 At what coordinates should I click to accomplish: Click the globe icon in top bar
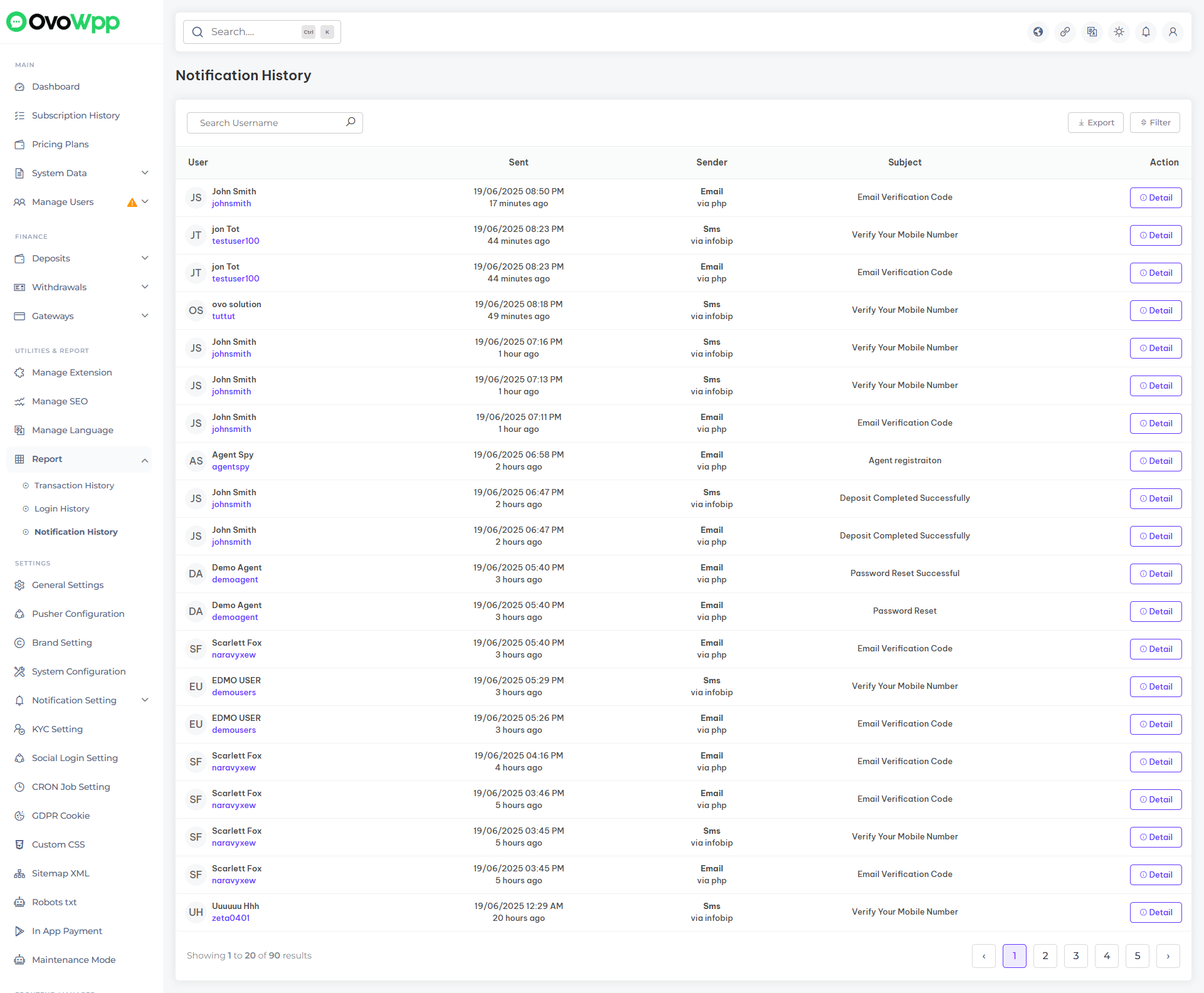(x=1038, y=32)
